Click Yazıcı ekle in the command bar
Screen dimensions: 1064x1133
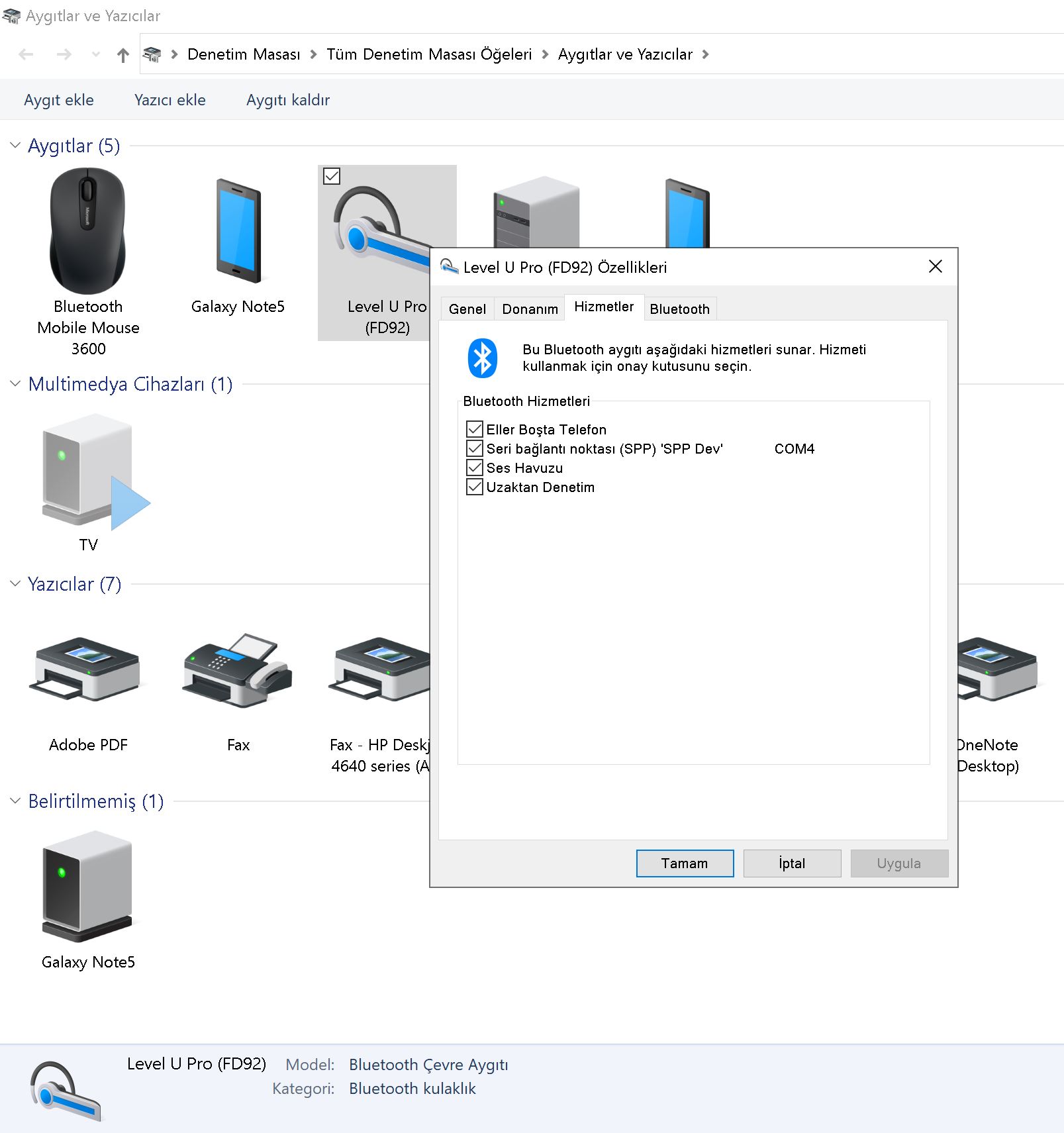pyautogui.click(x=170, y=100)
